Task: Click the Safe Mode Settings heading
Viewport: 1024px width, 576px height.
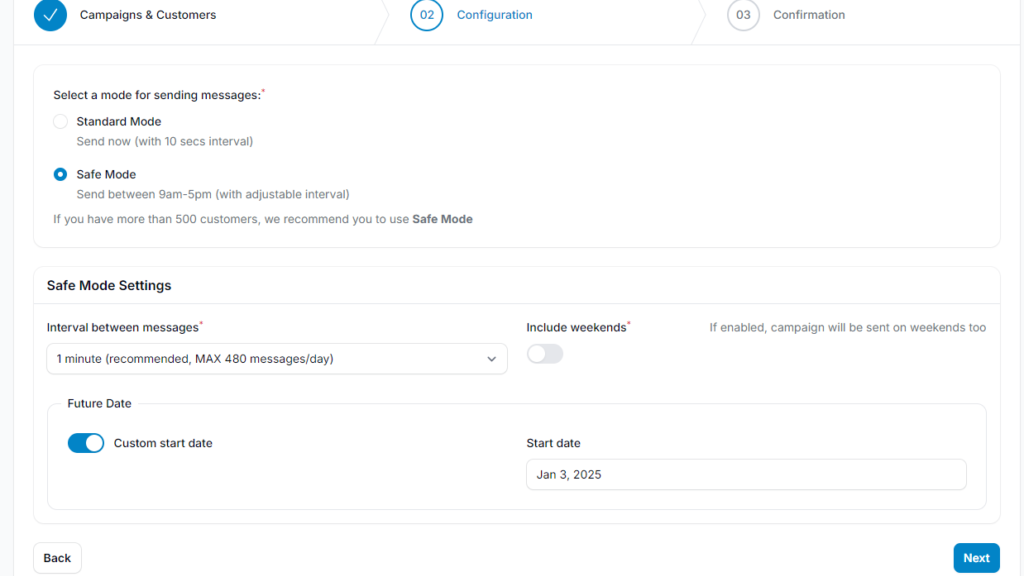Action: click(x=109, y=285)
